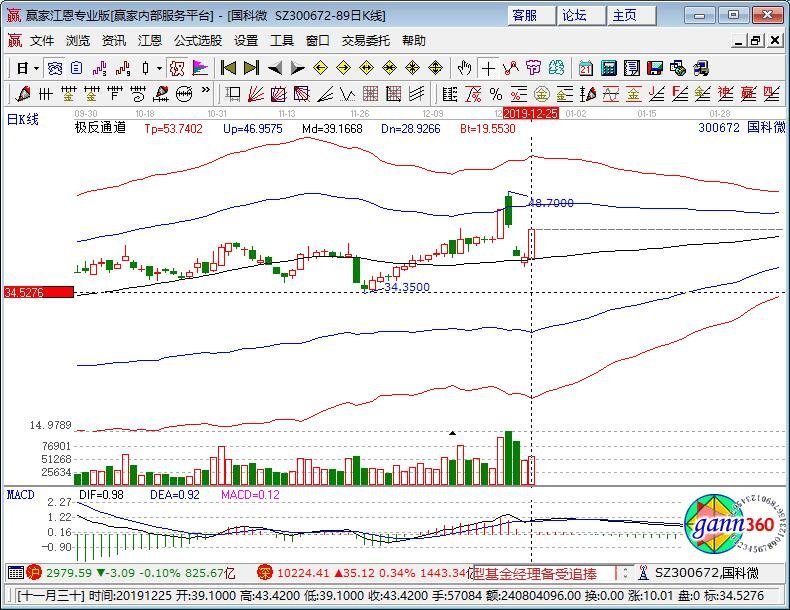Open the 文件 menu
The image size is (790, 610).
tap(42, 41)
